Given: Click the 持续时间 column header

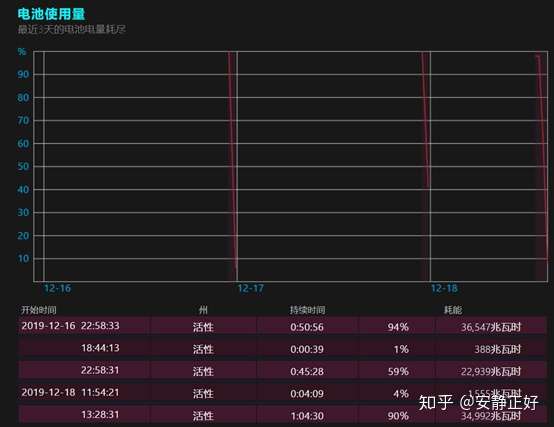Looking at the screenshot, I should pos(307,310).
